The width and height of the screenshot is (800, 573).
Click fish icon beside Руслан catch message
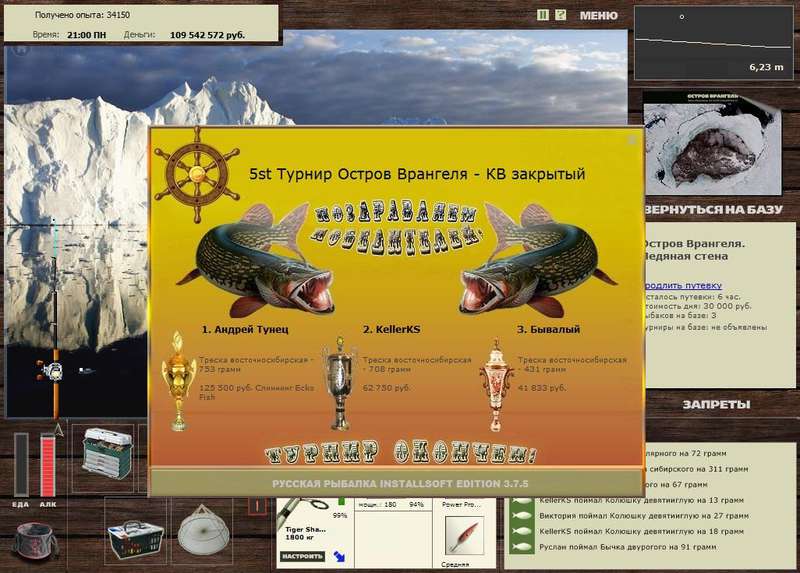tap(522, 547)
